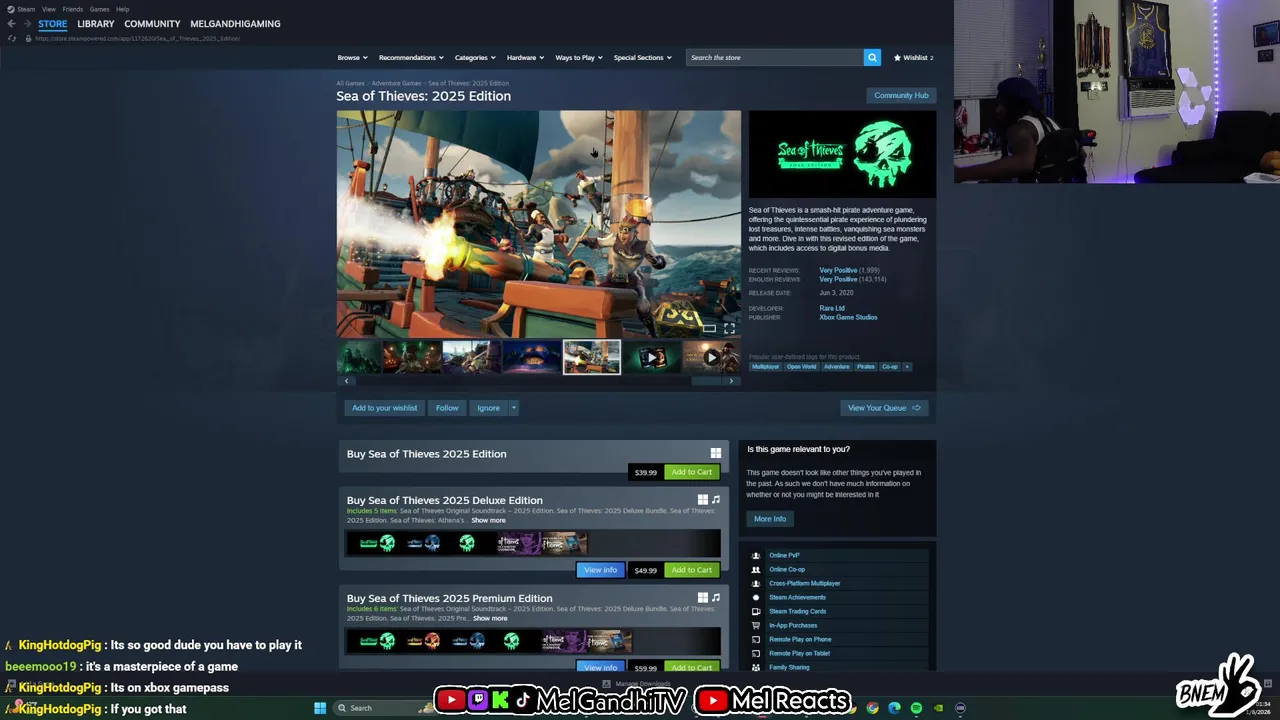Switch to the COMMUNITY tab
This screenshot has height=720, width=1280.
click(x=152, y=24)
